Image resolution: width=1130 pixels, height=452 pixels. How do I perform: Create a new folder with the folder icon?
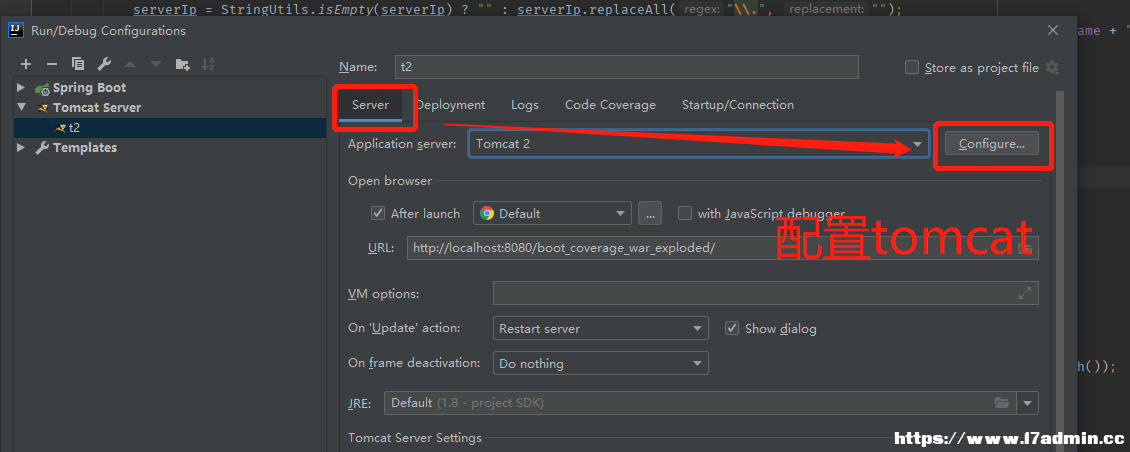click(182, 64)
